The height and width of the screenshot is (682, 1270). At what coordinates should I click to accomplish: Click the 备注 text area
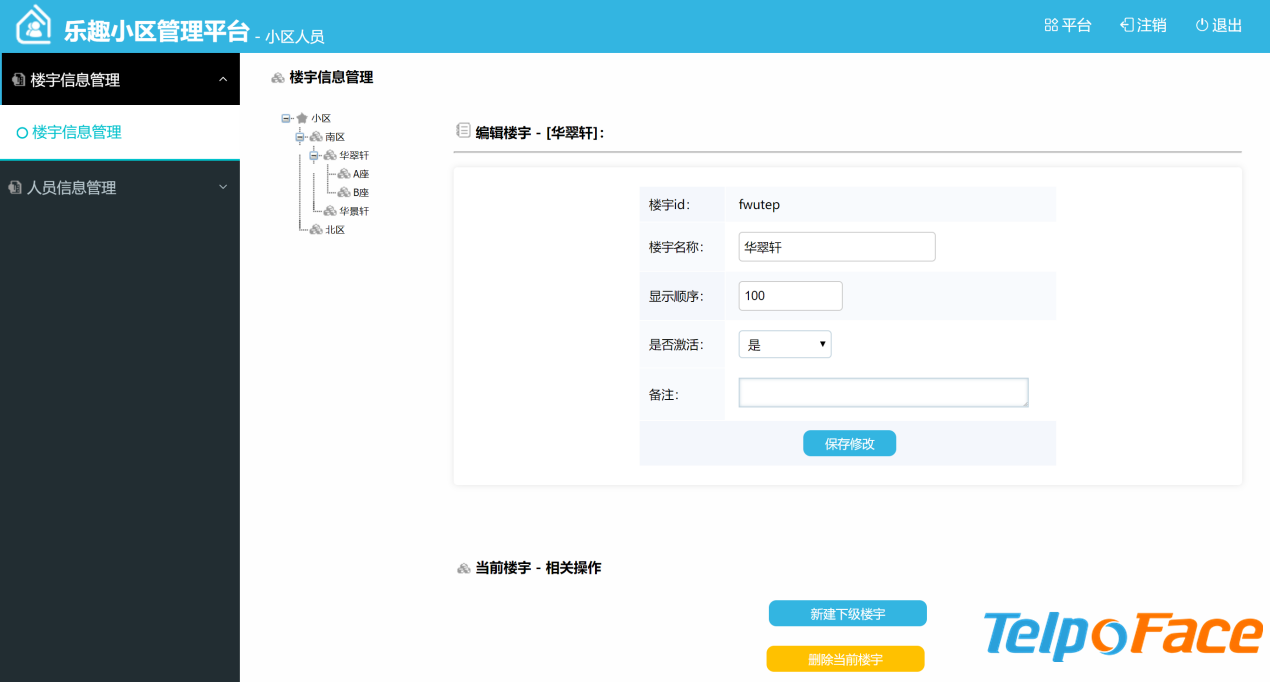[883, 393]
